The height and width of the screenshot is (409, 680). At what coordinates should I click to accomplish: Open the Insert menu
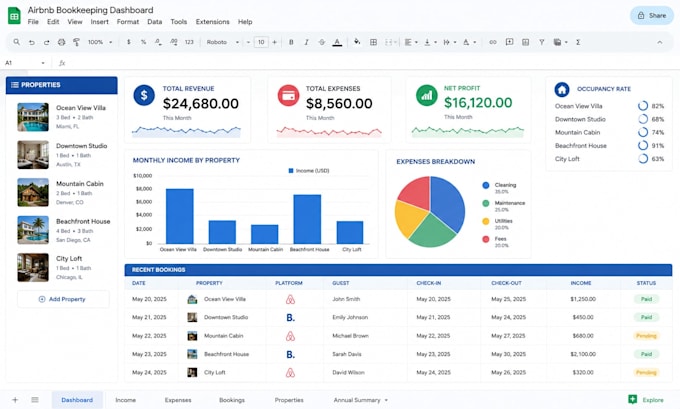[99, 22]
